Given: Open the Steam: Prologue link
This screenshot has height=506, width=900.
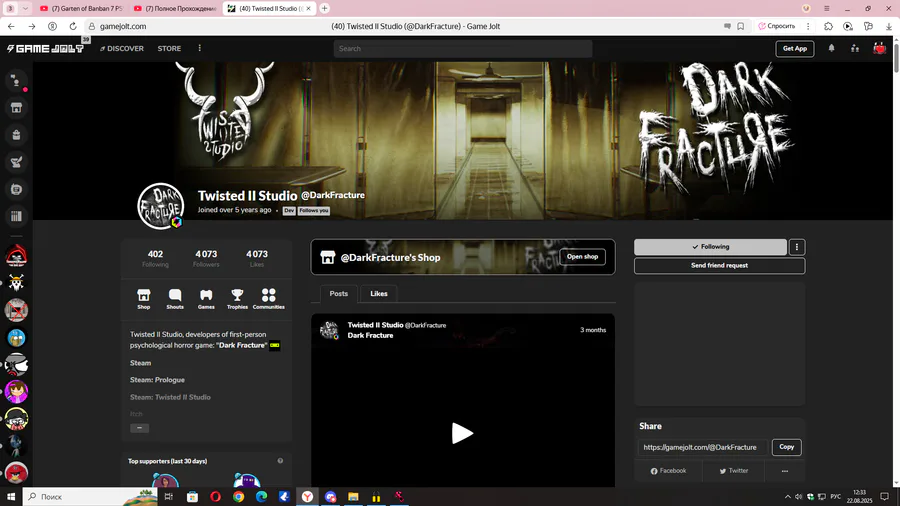Looking at the screenshot, I should pos(157,380).
